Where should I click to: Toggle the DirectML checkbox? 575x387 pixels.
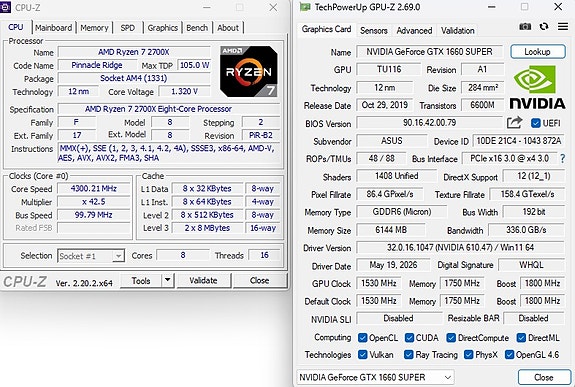point(521,337)
